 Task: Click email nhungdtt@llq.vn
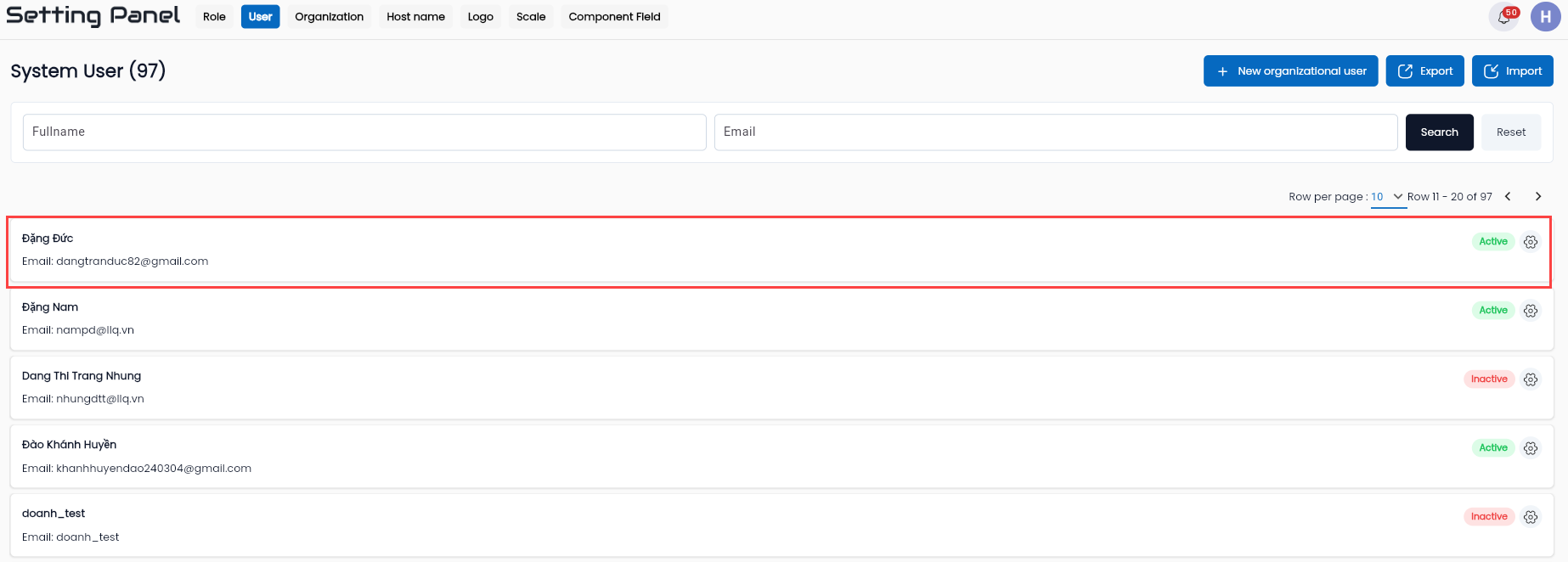pyautogui.click(x=100, y=399)
